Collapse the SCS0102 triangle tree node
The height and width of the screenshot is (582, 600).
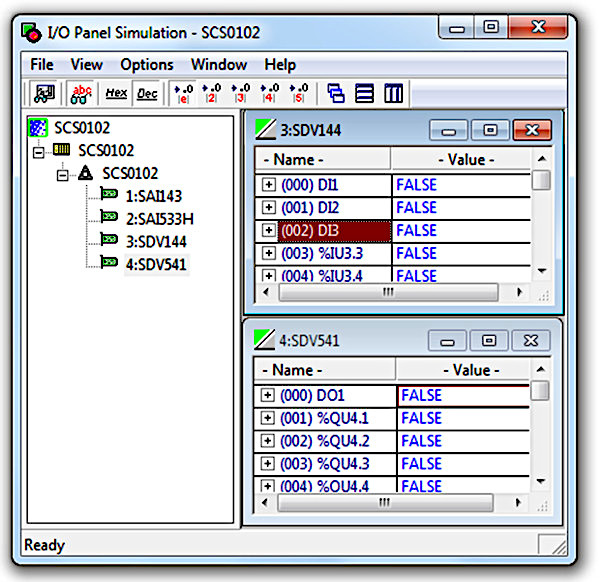(x=62, y=176)
